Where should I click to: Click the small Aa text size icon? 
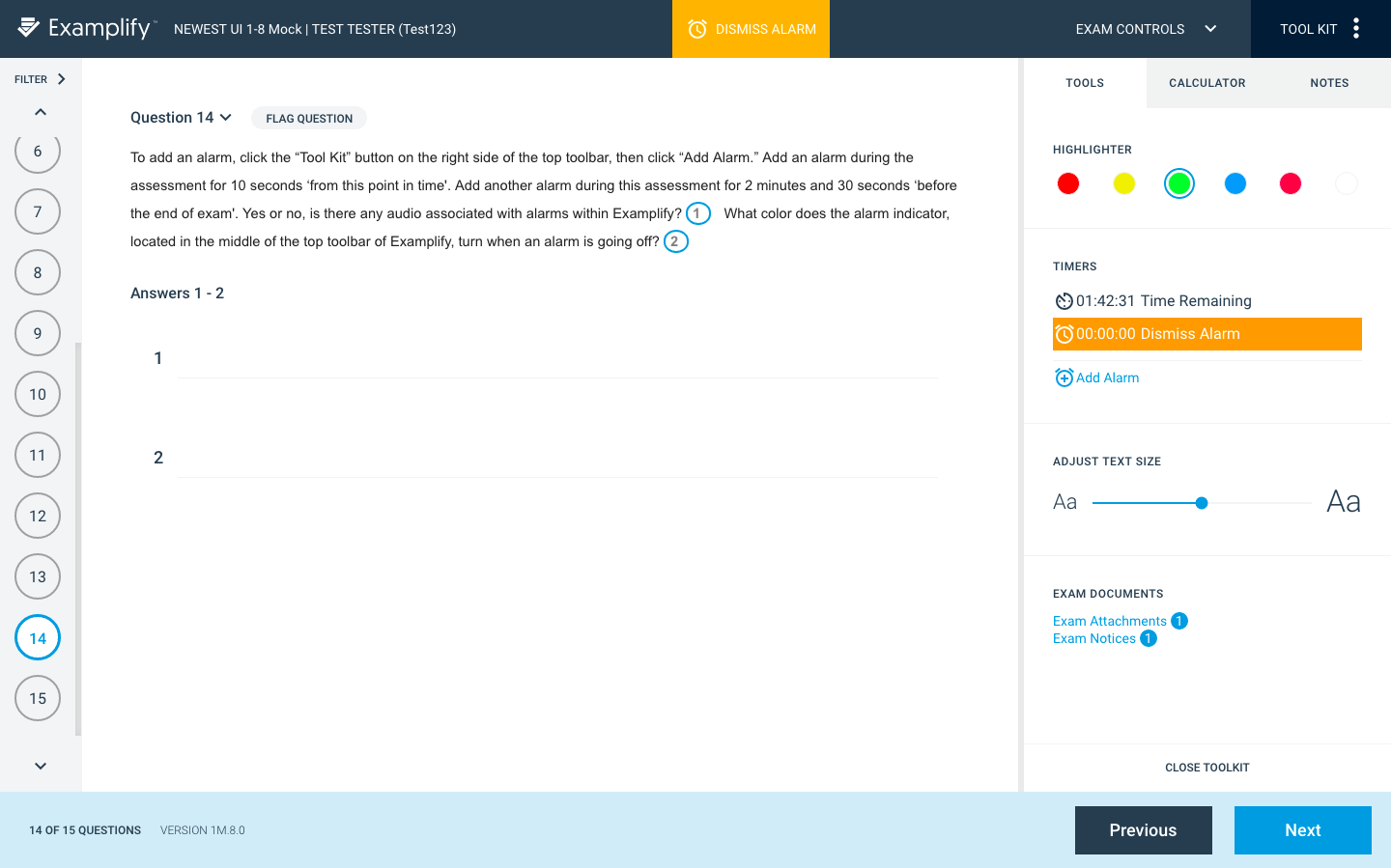pos(1065,502)
